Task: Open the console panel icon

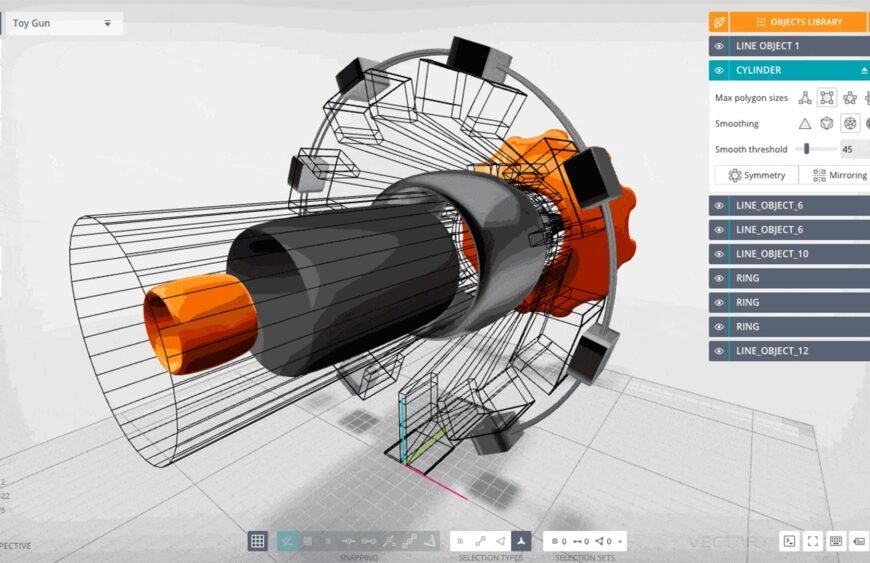Action: pyautogui.click(x=790, y=541)
